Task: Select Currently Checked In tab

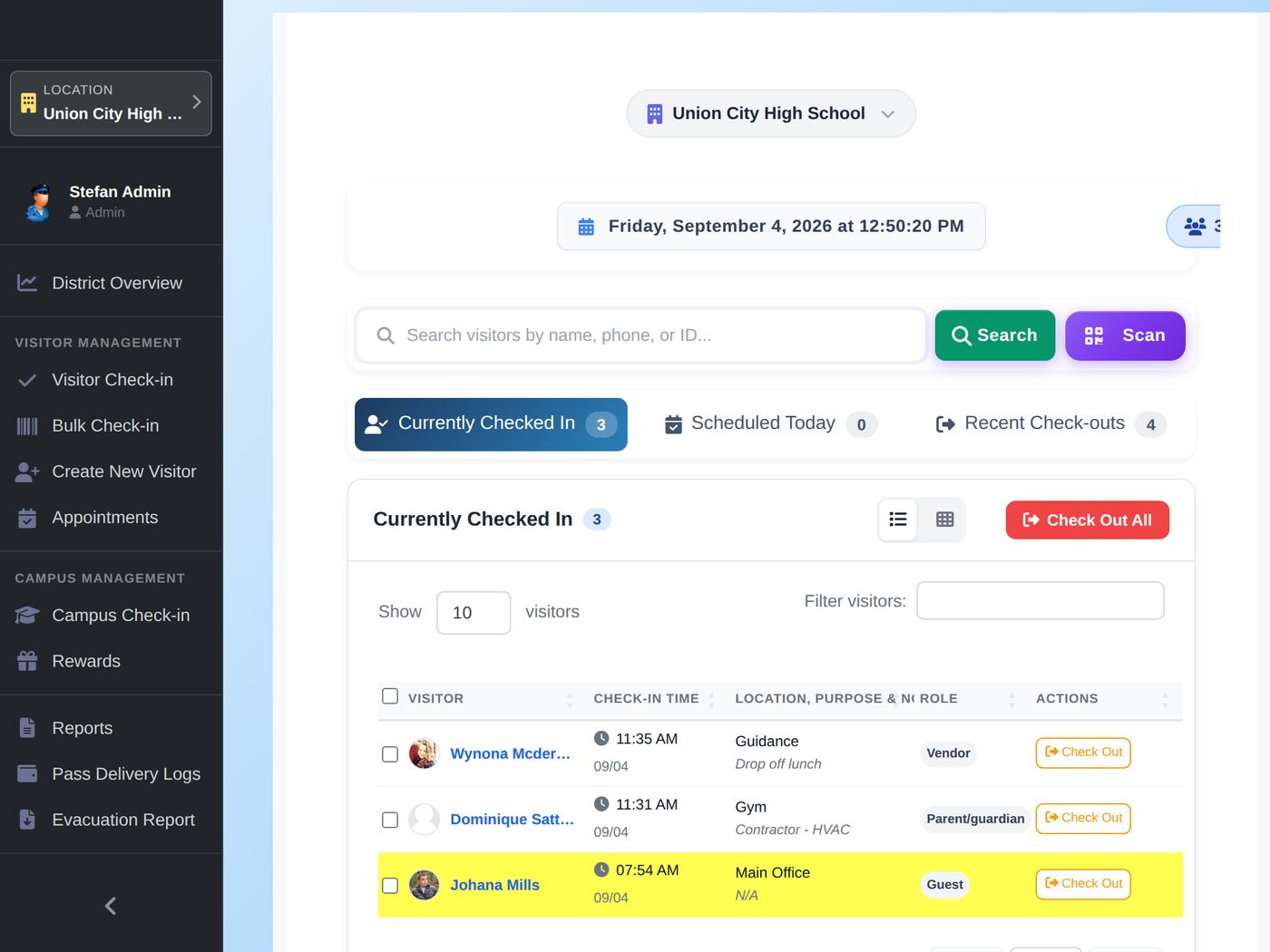Action: tap(491, 424)
